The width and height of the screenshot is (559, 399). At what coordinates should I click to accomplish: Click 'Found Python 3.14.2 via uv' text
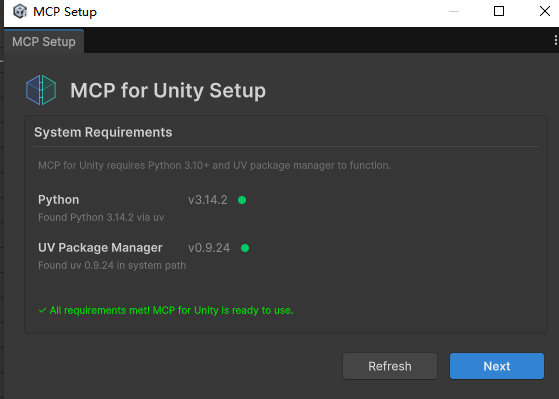coord(101,217)
